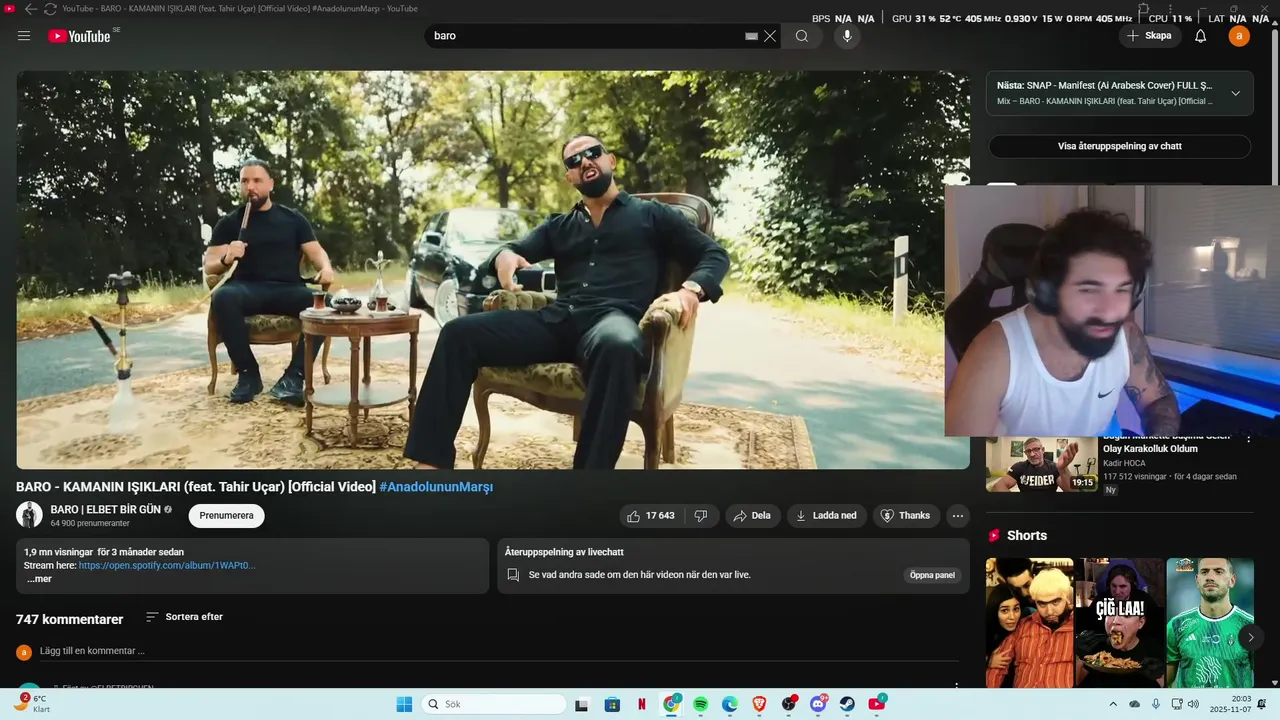Open the on-screen keyboard icon in search

[x=751, y=36]
